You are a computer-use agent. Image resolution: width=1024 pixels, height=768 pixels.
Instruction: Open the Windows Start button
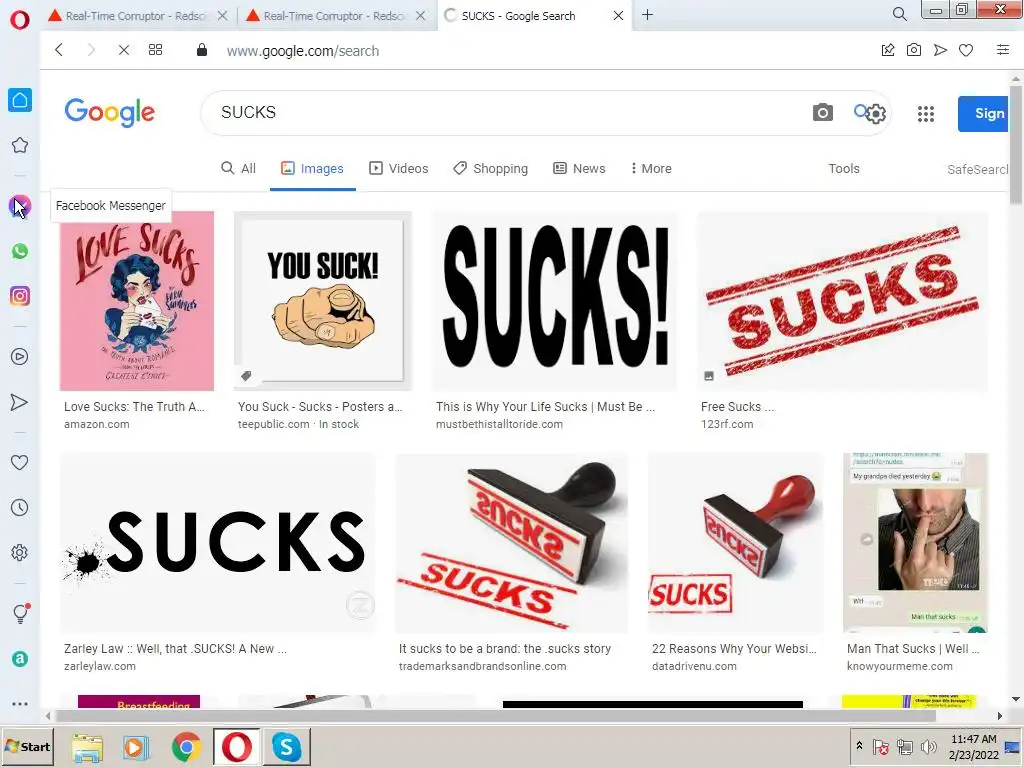click(x=28, y=746)
